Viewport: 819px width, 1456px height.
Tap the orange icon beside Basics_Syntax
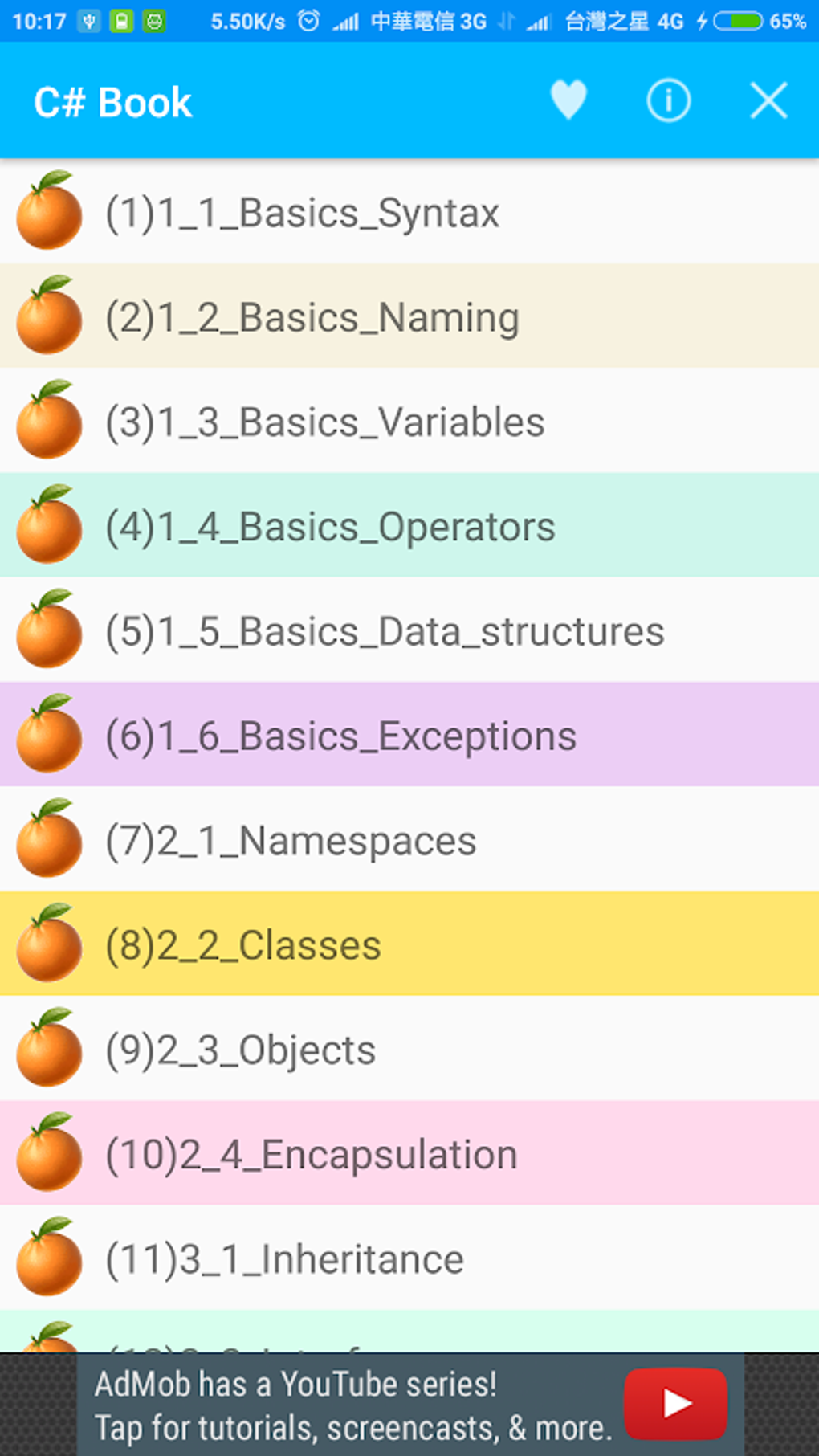(x=50, y=211)
